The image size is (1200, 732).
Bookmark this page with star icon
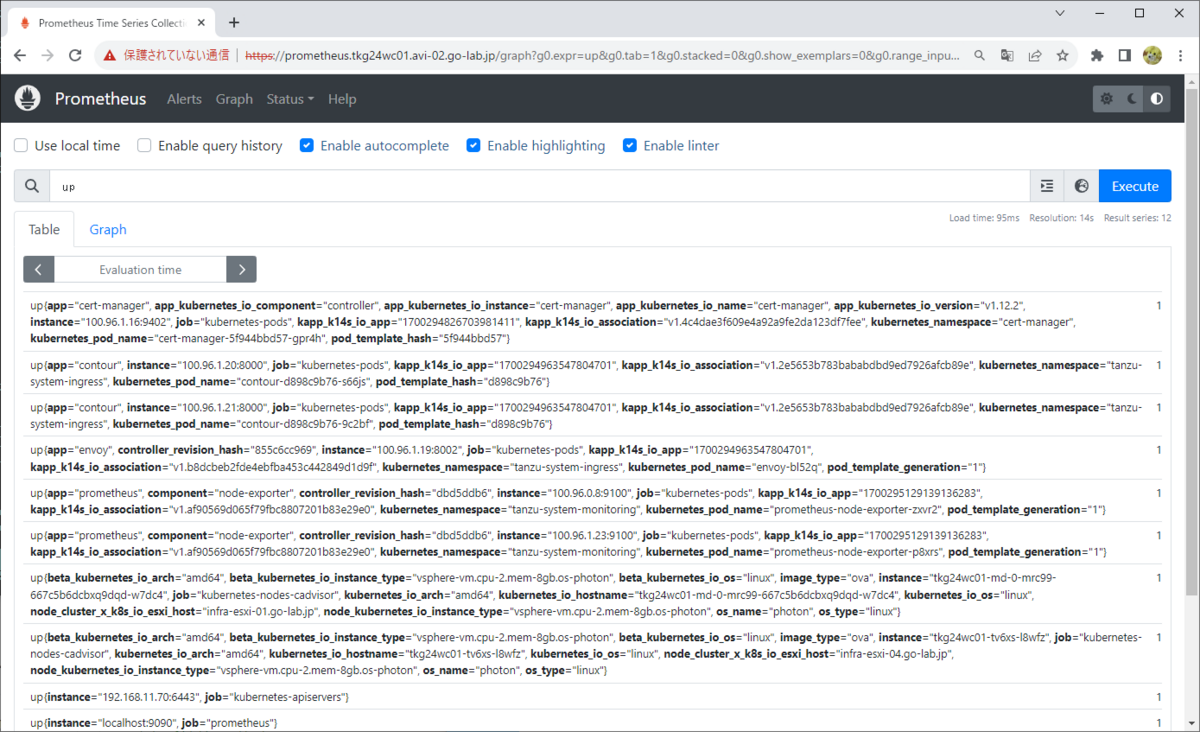[x=1062, y=56]
